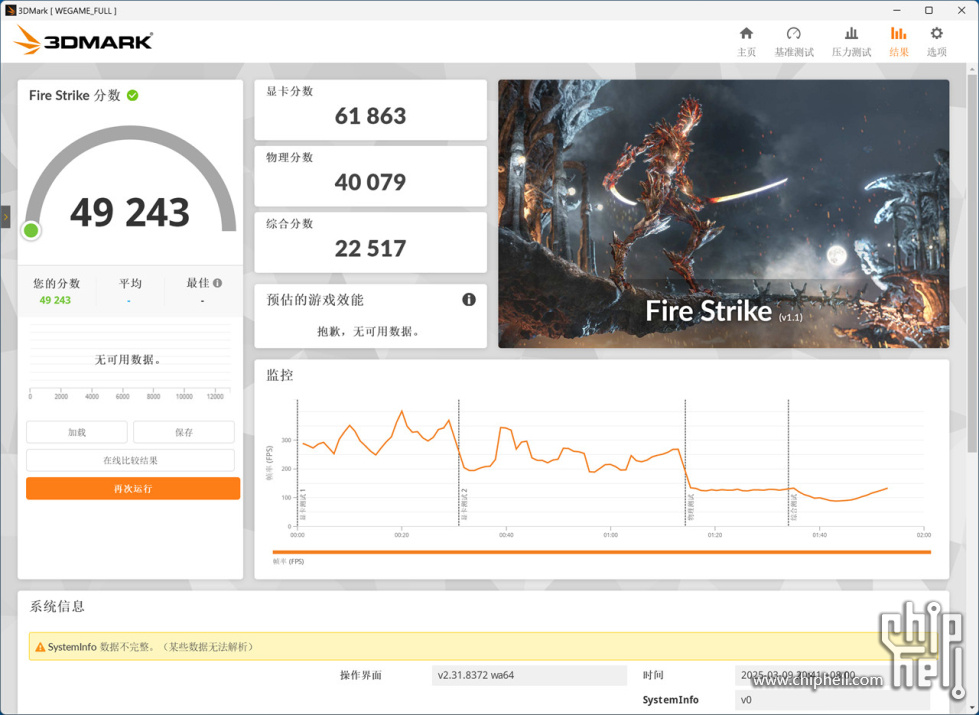Click the 无可用数据。 text in score chart
979x715 pixels.
[128, 360]
